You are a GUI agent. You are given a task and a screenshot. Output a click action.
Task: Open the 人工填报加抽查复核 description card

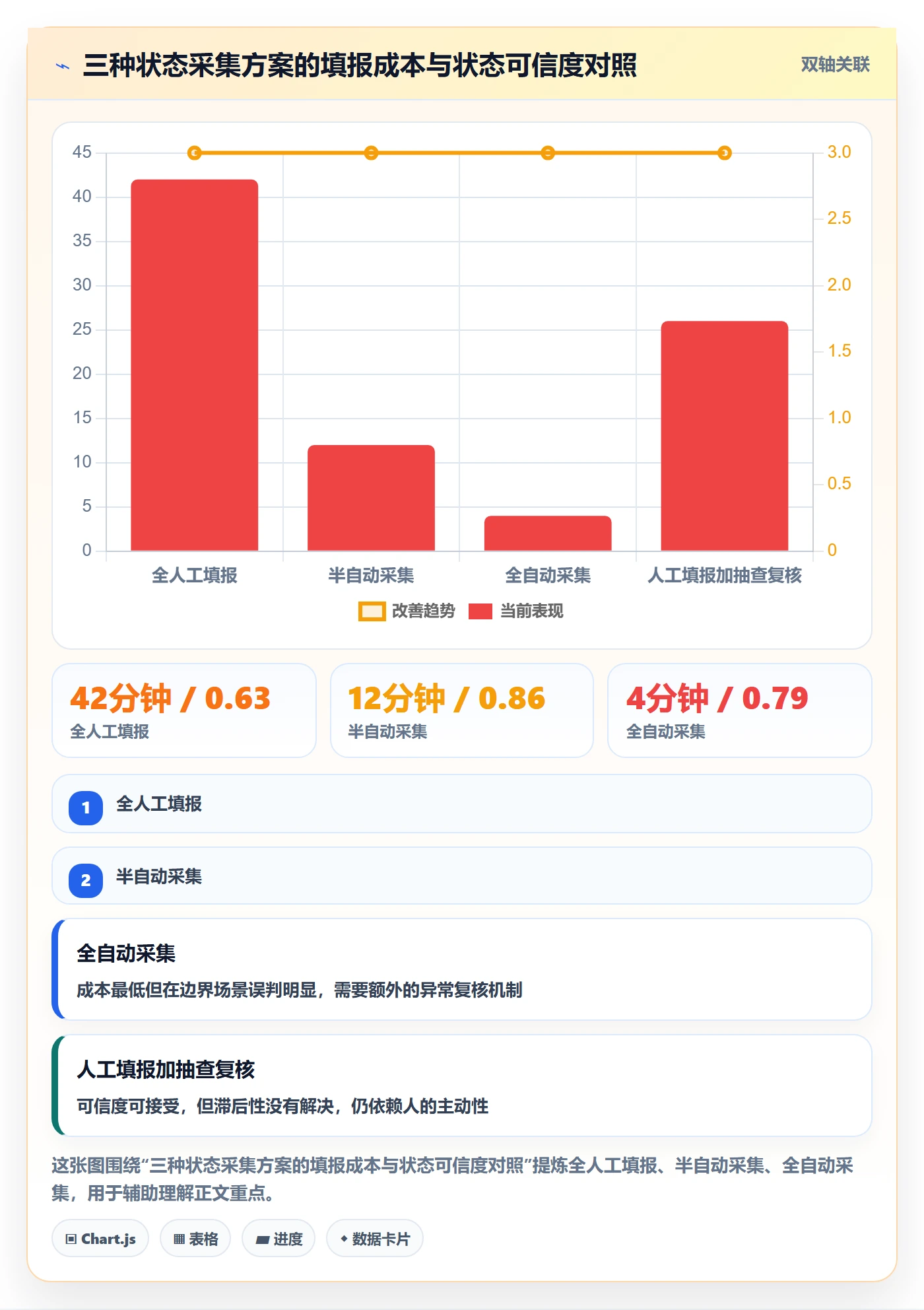point(462,1086)
